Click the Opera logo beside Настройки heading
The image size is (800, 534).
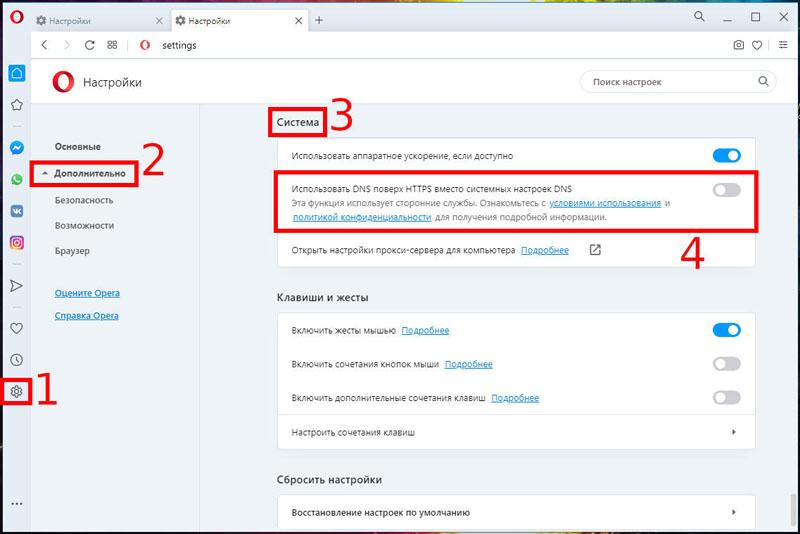[x=63, y=82]
